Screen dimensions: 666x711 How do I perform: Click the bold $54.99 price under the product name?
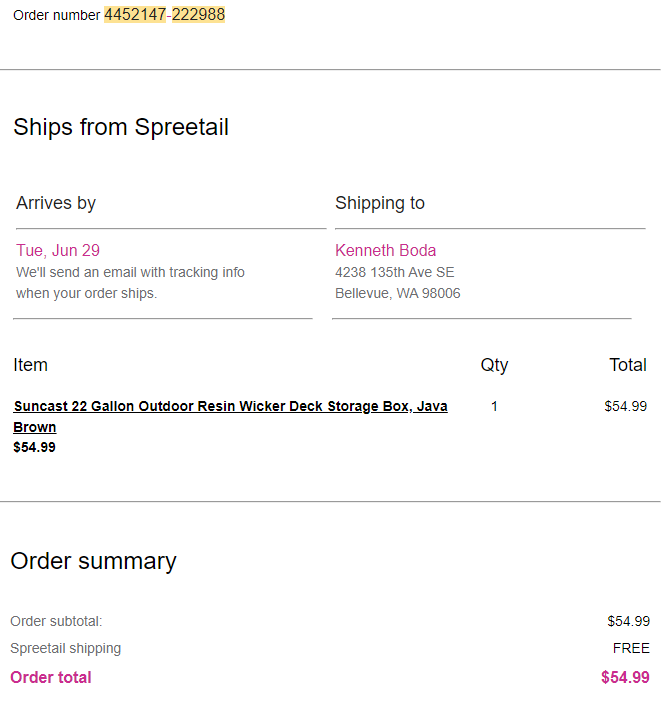pyautogui.click(x=34, y=447)
